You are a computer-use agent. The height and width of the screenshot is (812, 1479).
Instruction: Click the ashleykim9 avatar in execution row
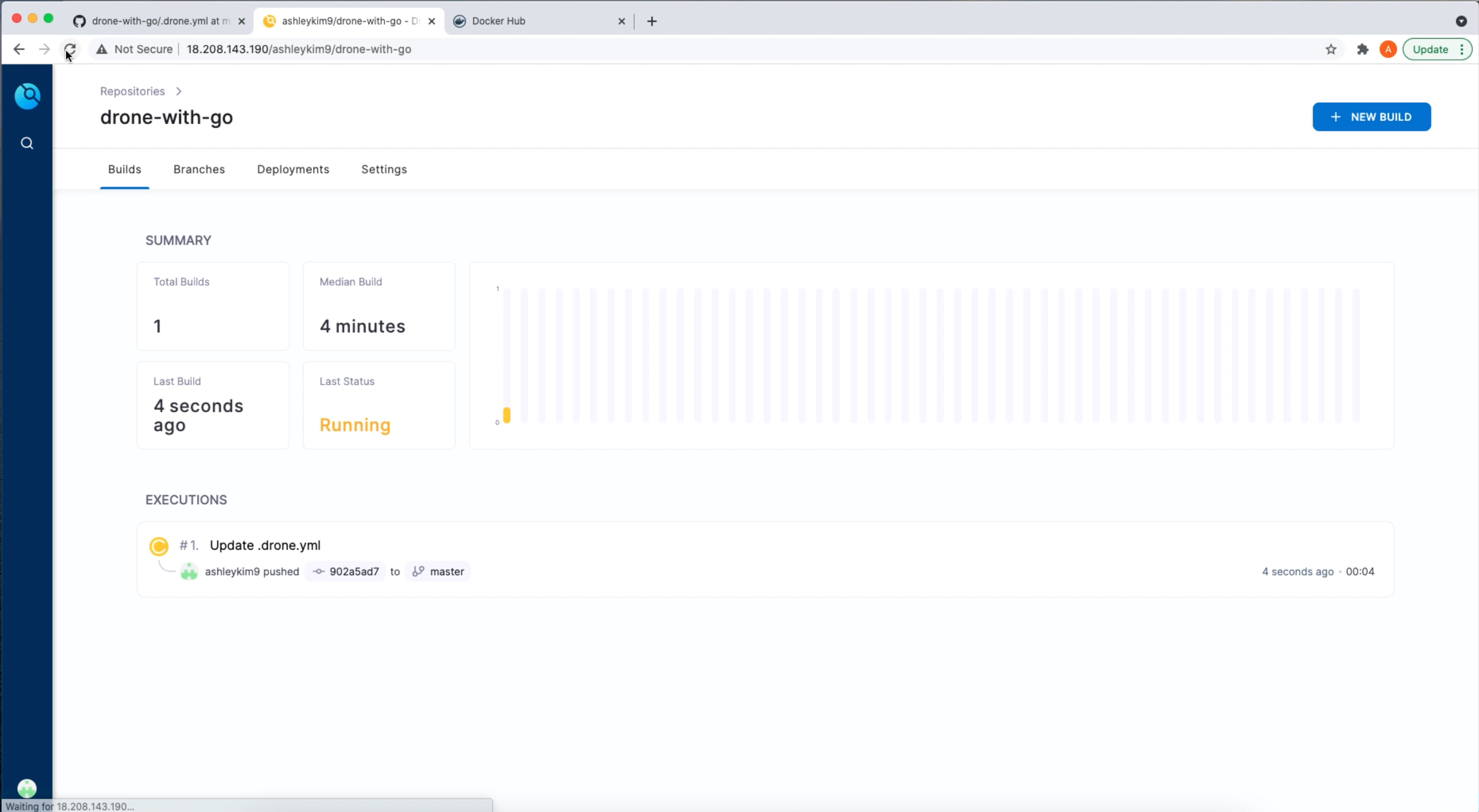[189, 571]
